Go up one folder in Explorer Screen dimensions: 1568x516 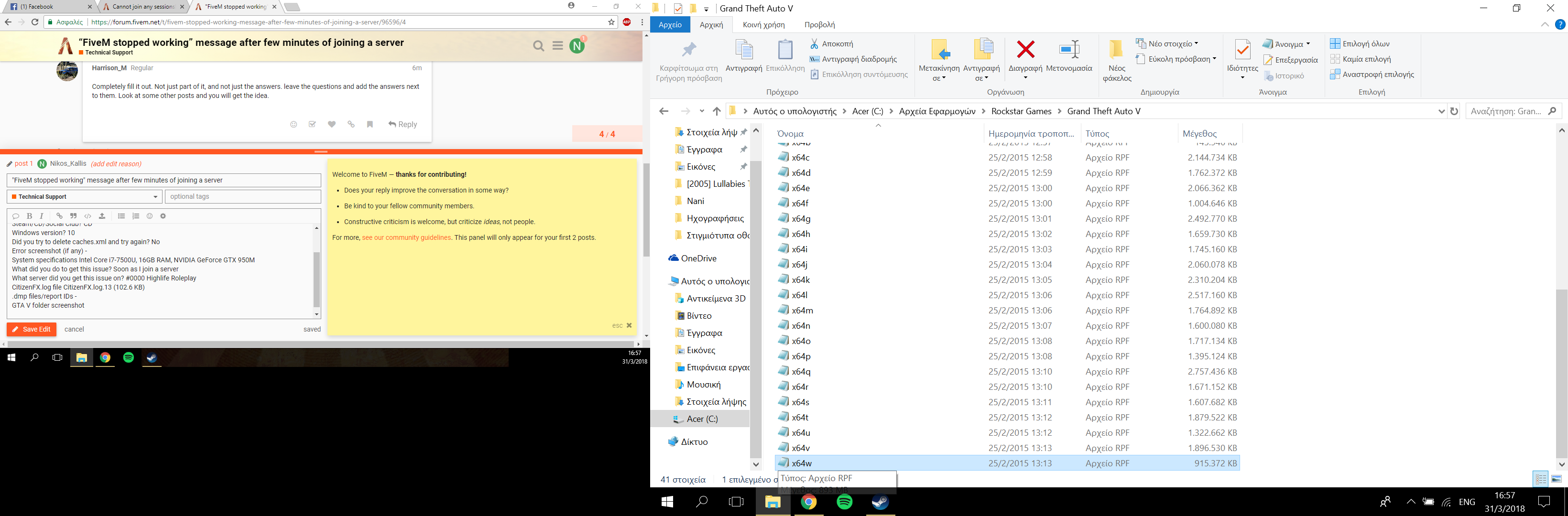coord(717,111)
